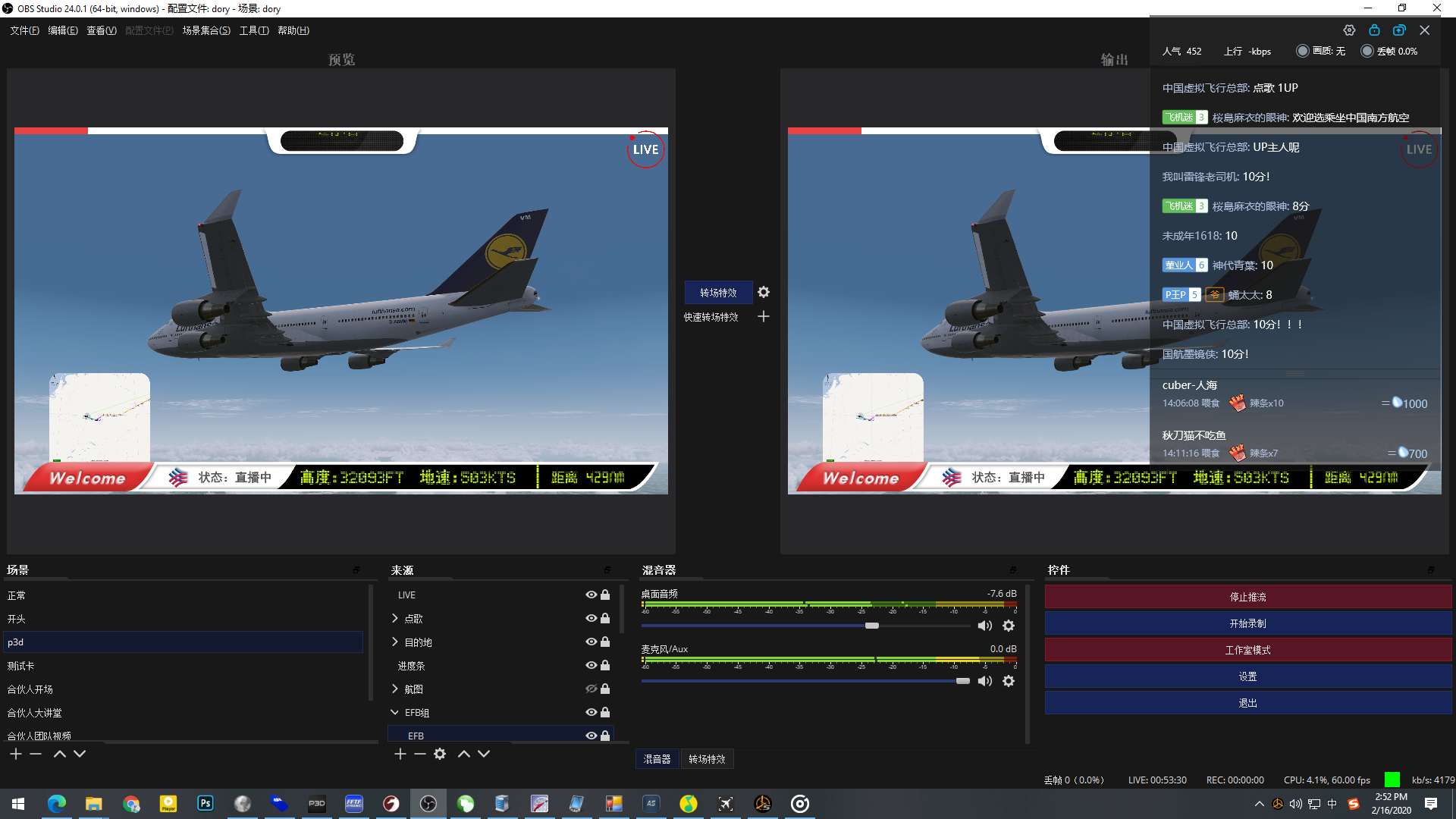This screenshot has height=819, width=1456.
Task: Toggle visibility of 进度条 source
Action: (591, 666)
